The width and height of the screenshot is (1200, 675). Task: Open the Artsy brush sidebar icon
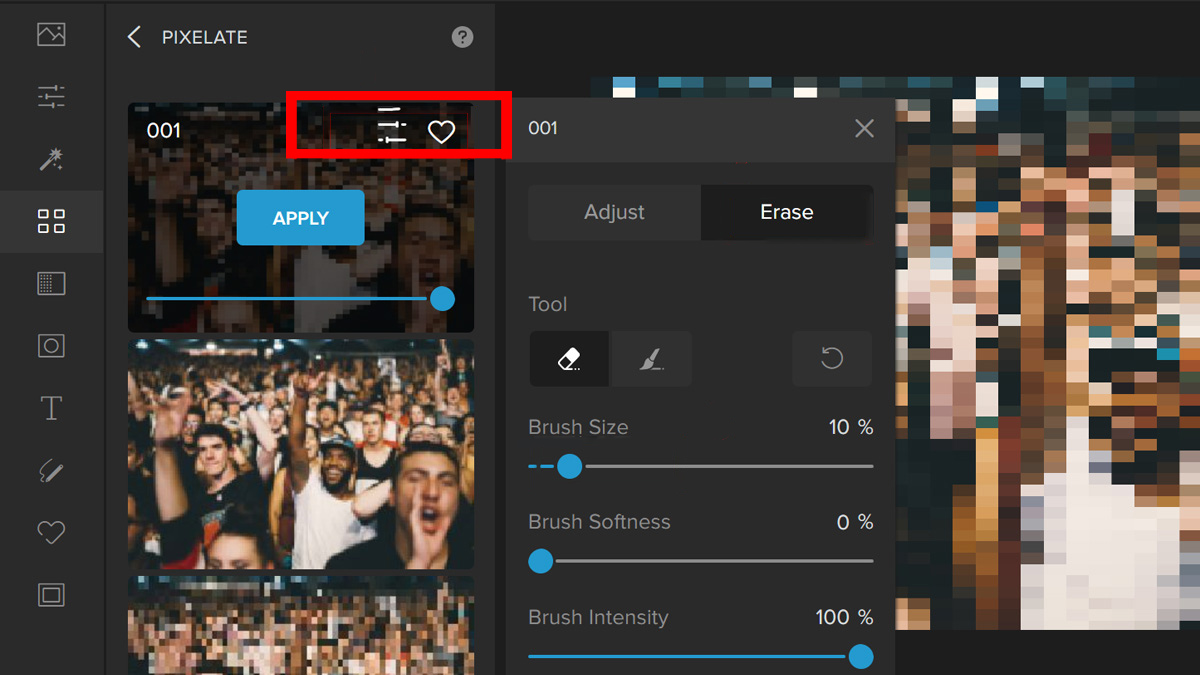[x=51, y=471]
